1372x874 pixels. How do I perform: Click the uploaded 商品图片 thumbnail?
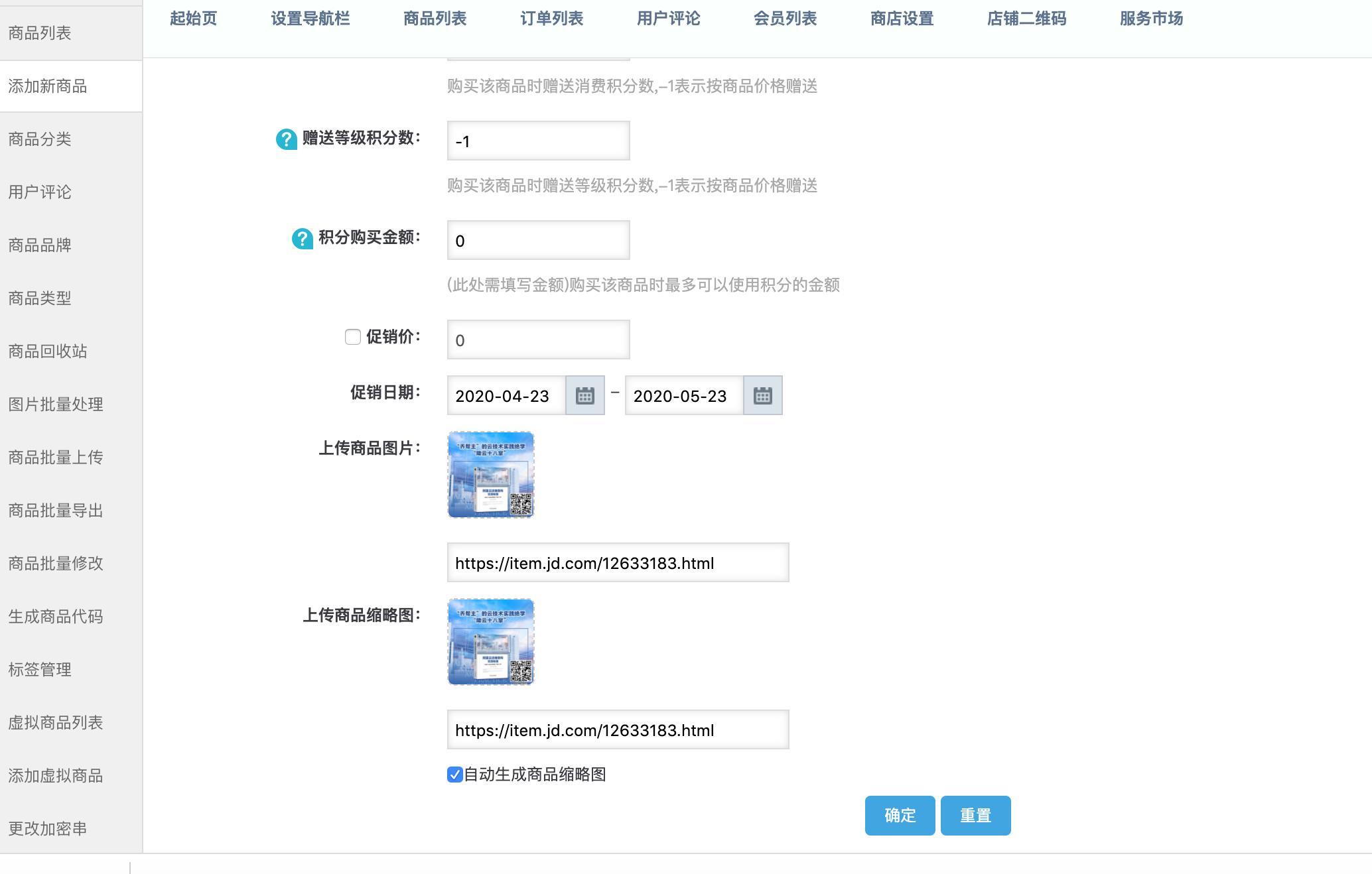point(491,475)
